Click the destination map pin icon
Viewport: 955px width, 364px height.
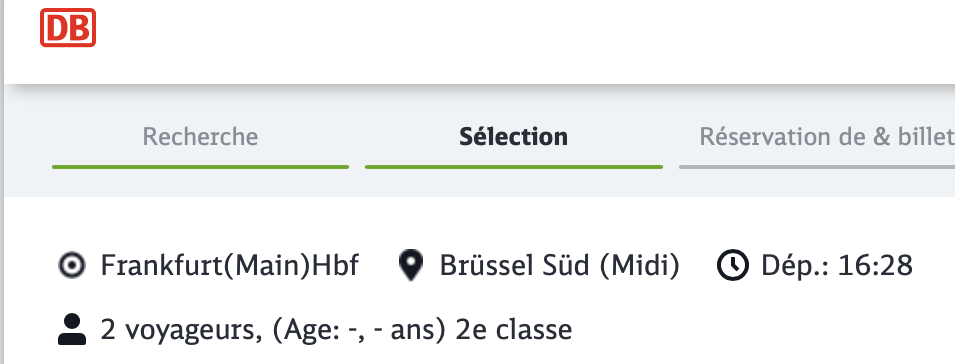tap(411, 266)
